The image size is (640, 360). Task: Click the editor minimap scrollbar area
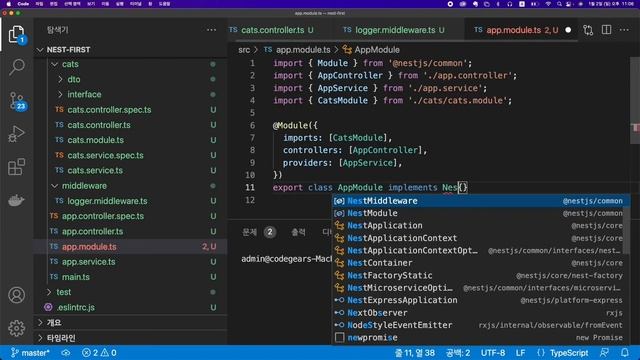pyautogui.click(x=635, y=100)
